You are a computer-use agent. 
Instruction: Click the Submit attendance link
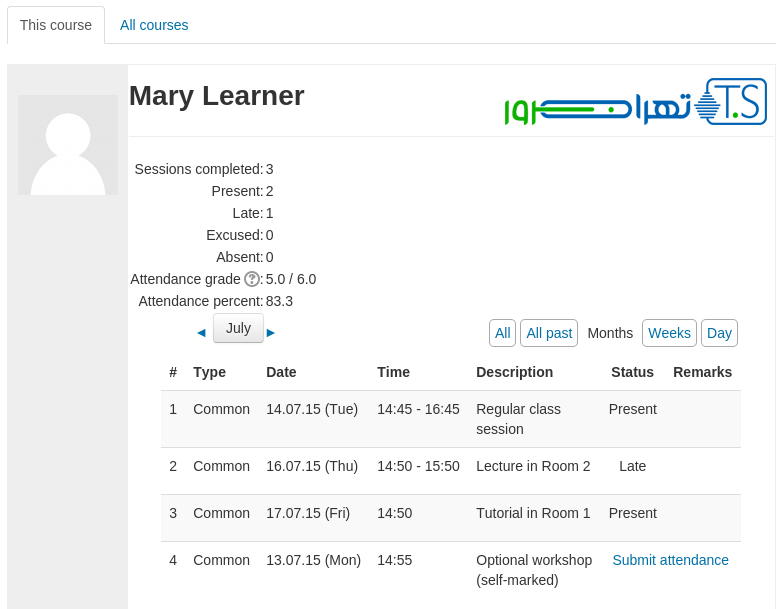tap(670, 560)
